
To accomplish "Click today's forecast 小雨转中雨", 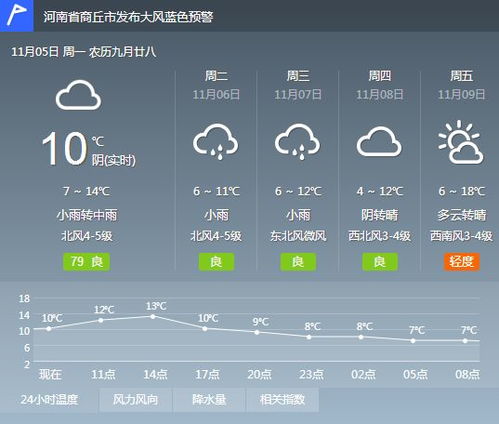I will [x=87, y=215].
